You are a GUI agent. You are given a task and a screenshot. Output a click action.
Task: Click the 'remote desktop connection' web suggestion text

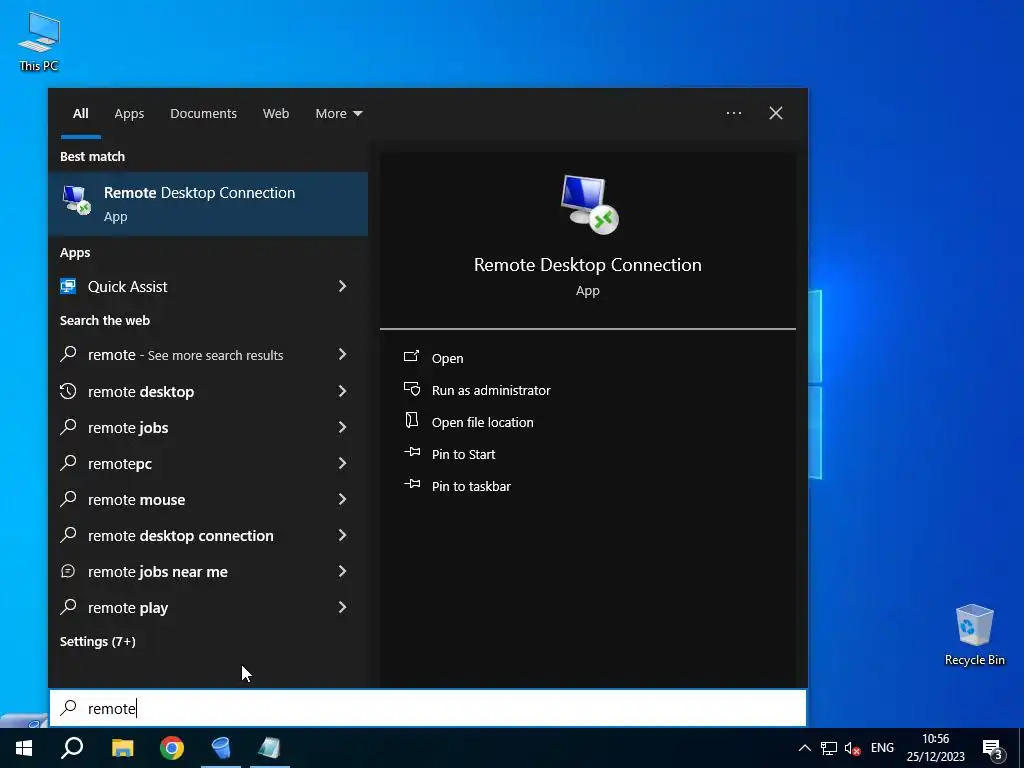click(181, 536)
